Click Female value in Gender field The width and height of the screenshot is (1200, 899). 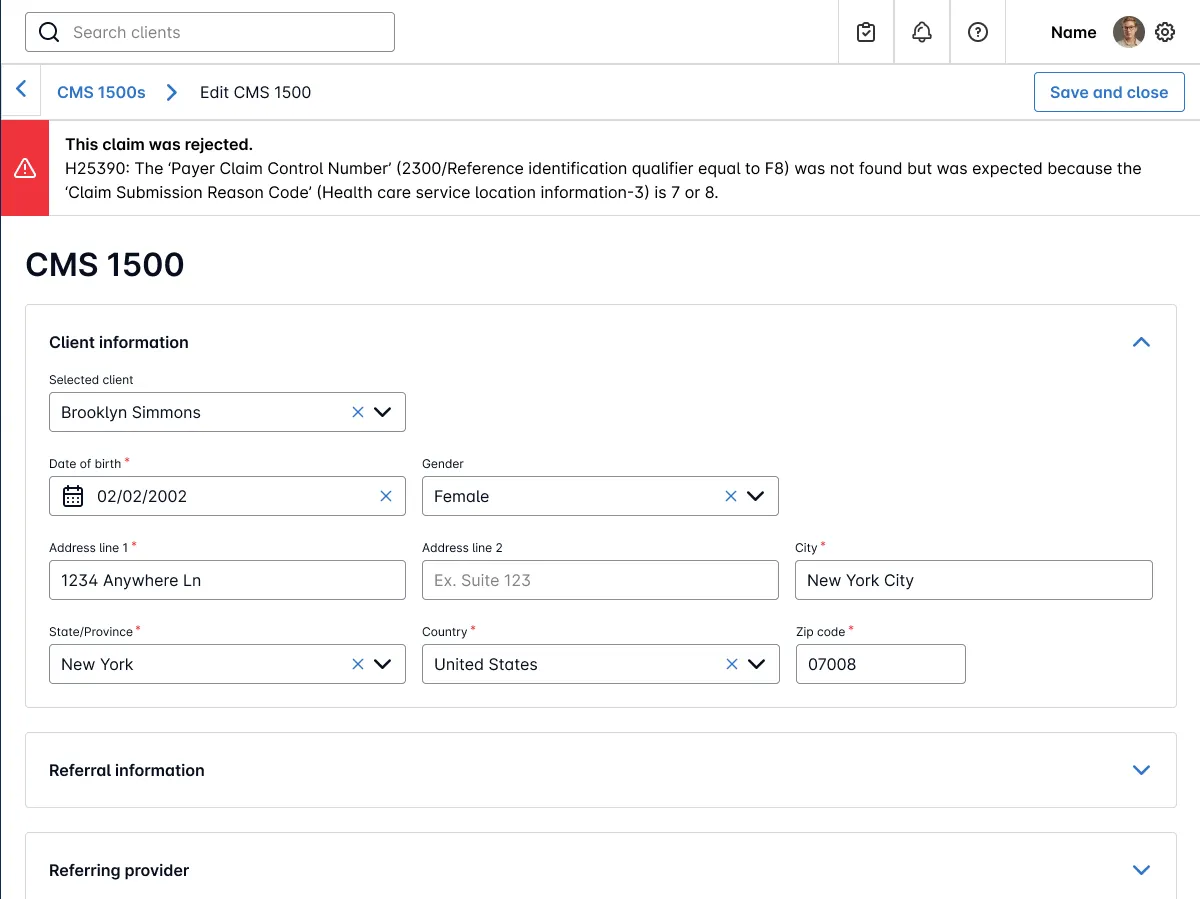[x=461, y=496]
